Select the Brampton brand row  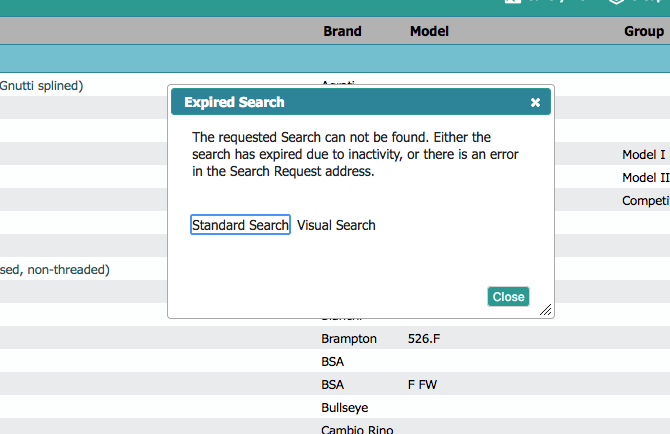pyautogui.click(x=349, y=339)
